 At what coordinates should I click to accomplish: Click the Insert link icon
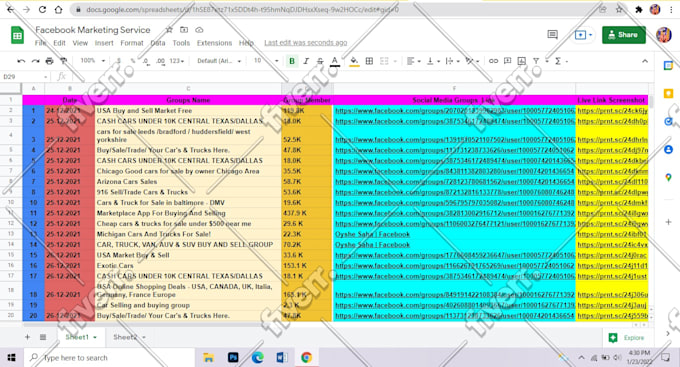493,61
